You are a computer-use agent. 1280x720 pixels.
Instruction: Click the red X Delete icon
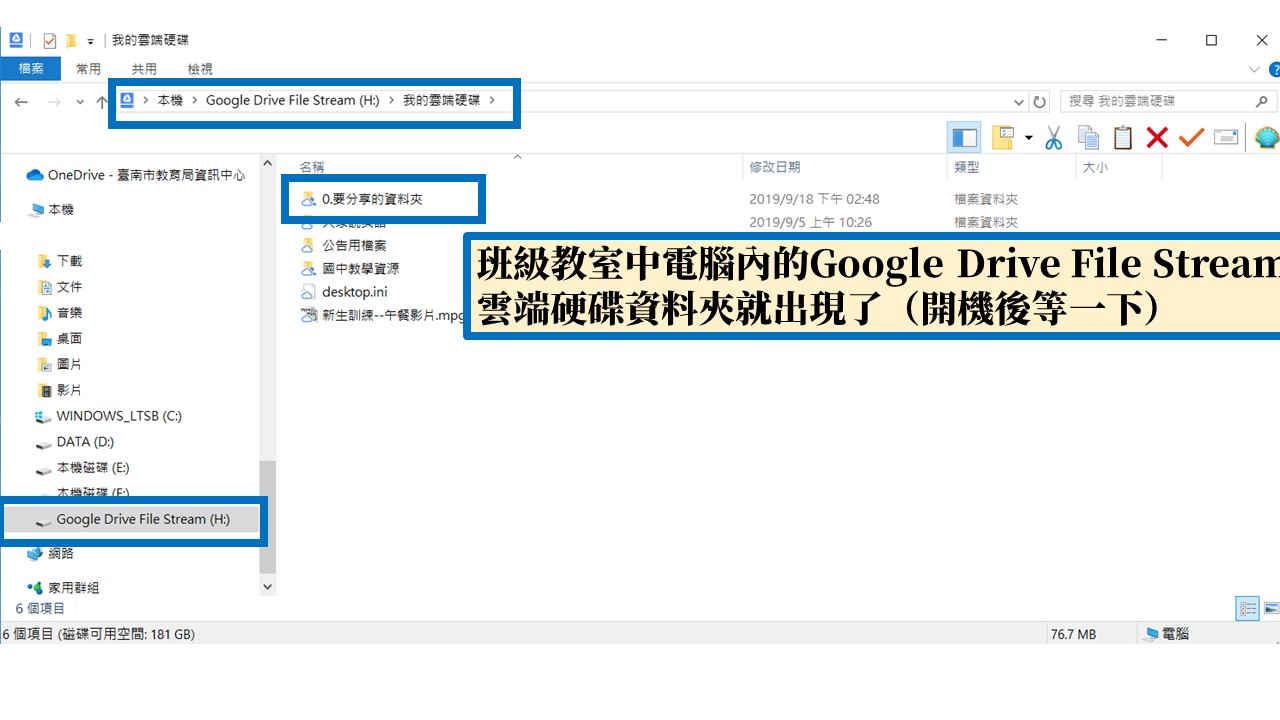tap(1157, 138)
